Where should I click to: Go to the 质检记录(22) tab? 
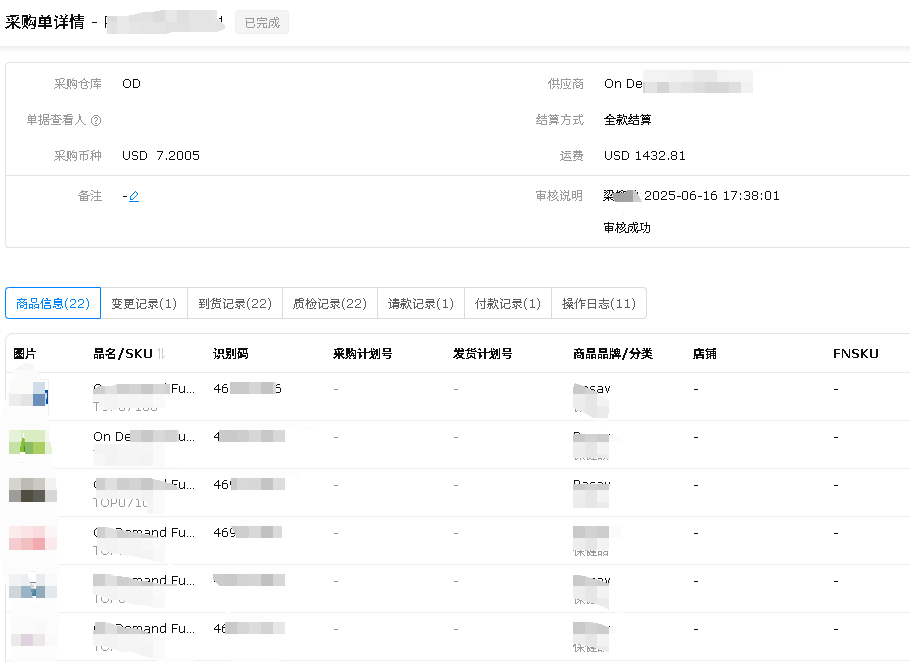(x=330, y=303)
